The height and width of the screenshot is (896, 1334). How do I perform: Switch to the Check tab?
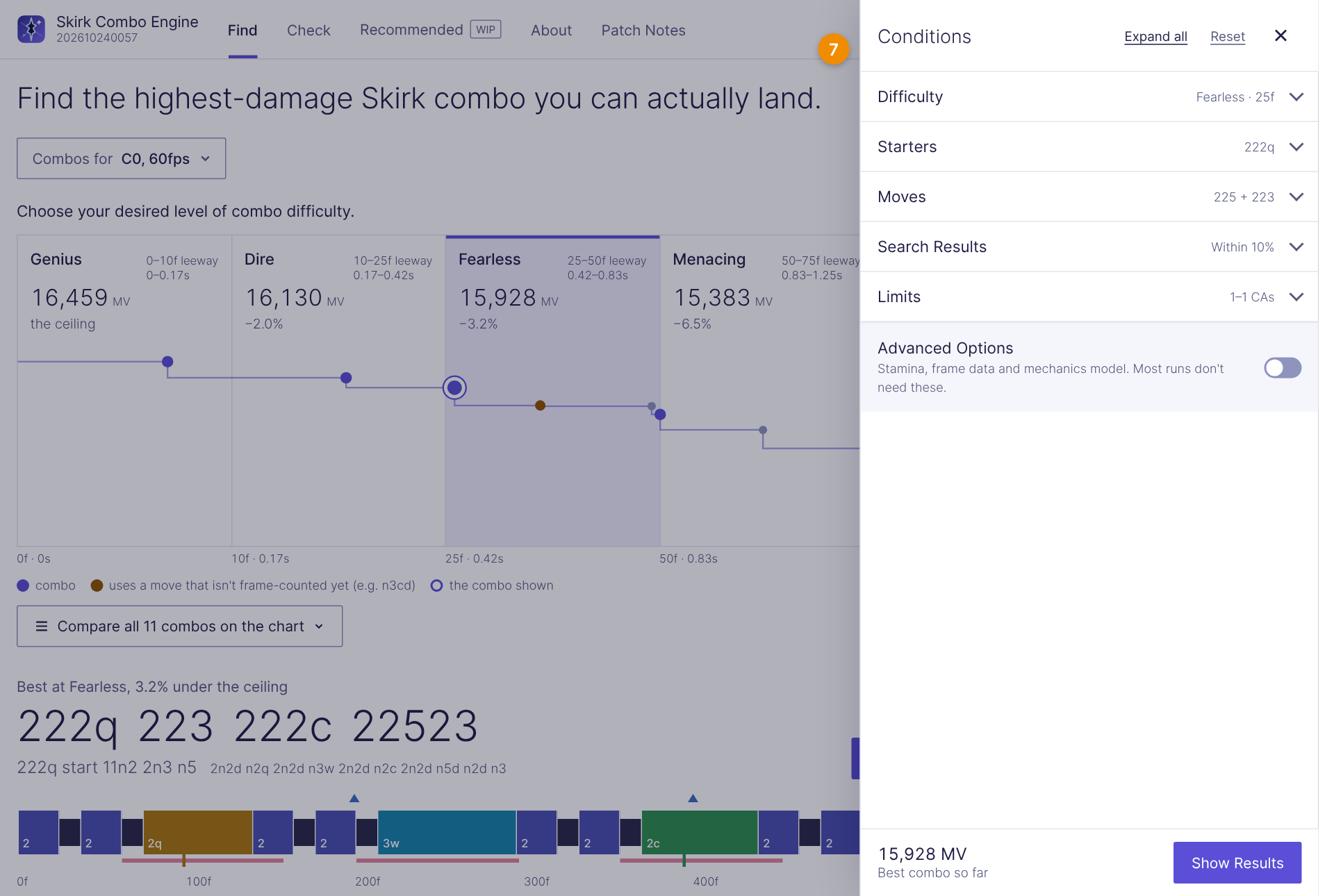click(x=308, y=31)
